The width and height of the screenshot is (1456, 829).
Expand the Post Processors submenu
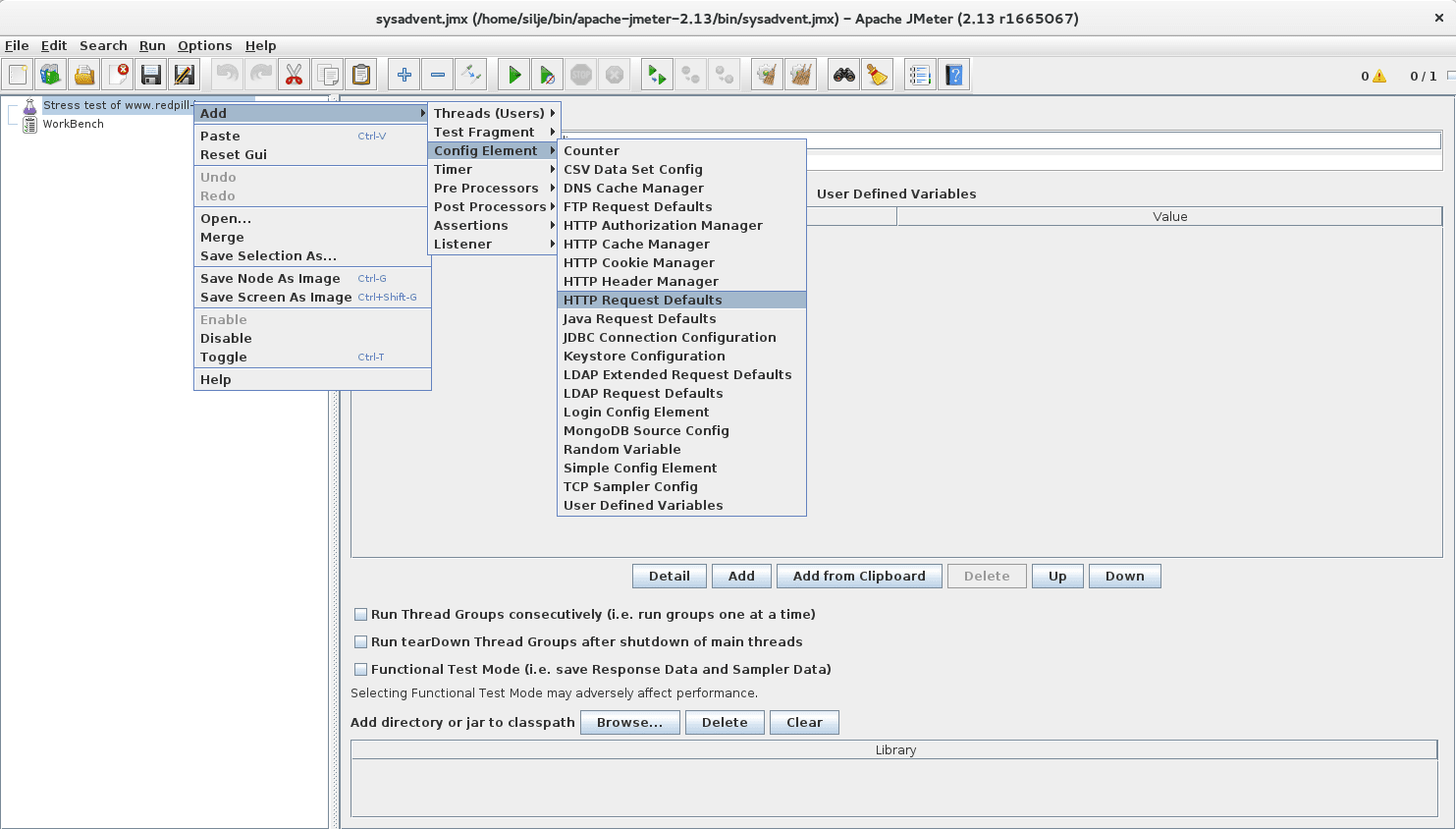coord(494,206)
